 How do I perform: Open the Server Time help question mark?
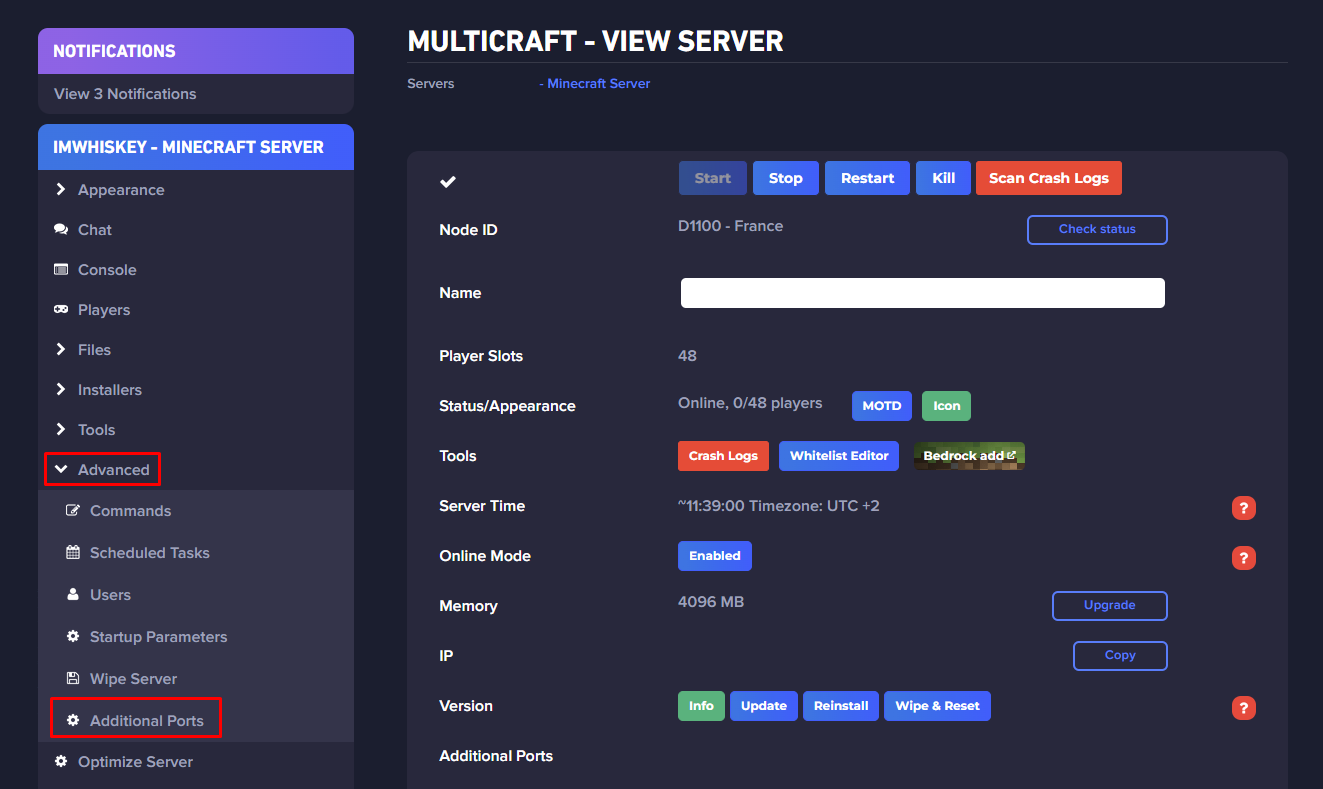(x=1243, y=508)
